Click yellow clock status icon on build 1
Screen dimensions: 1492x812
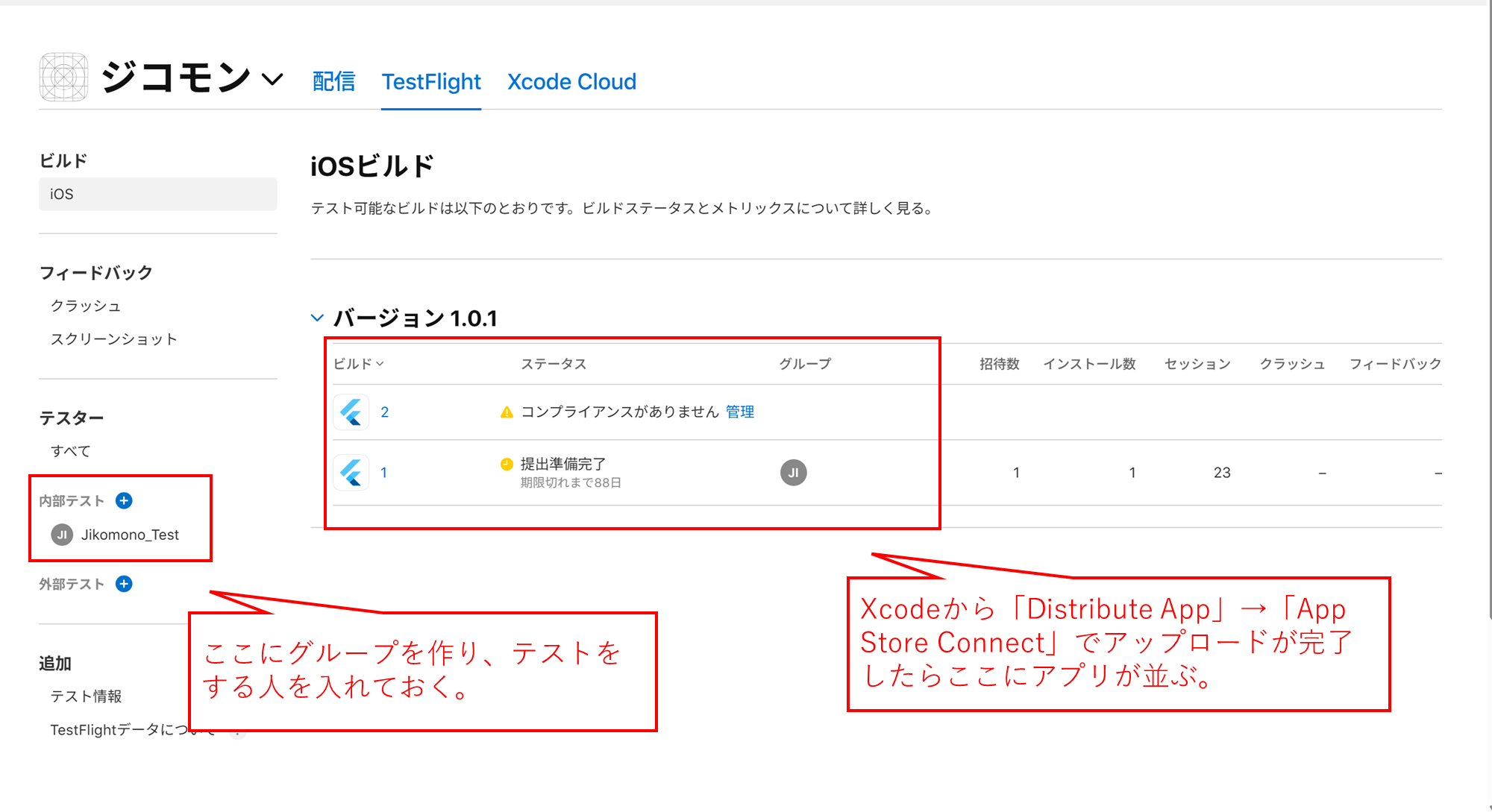pyautogui.click(x=507, y=464)
